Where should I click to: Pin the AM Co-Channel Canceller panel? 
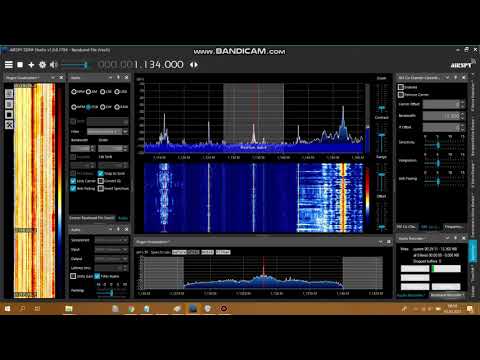456,78
